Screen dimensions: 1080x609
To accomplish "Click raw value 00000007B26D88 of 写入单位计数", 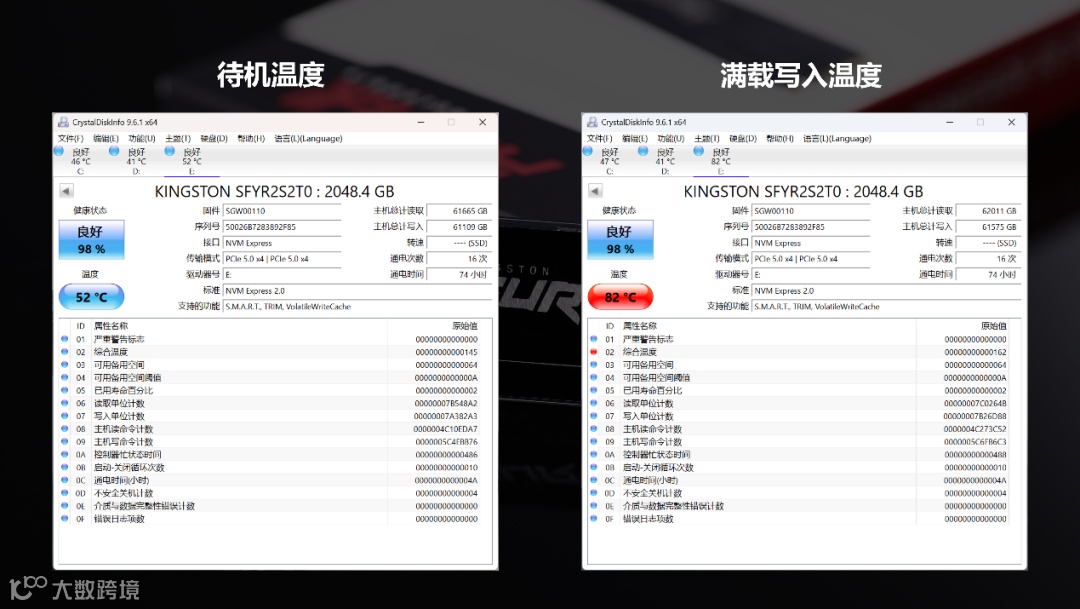I will pos(975,416).
